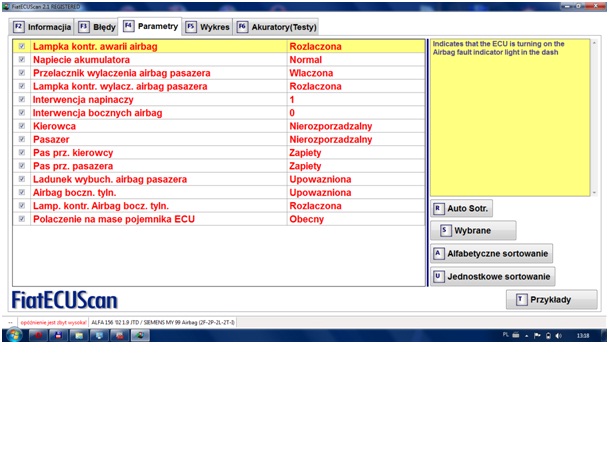Open the Akuratory(Testy) tab
The image size is (609, 475).
[x=277, y=27]
